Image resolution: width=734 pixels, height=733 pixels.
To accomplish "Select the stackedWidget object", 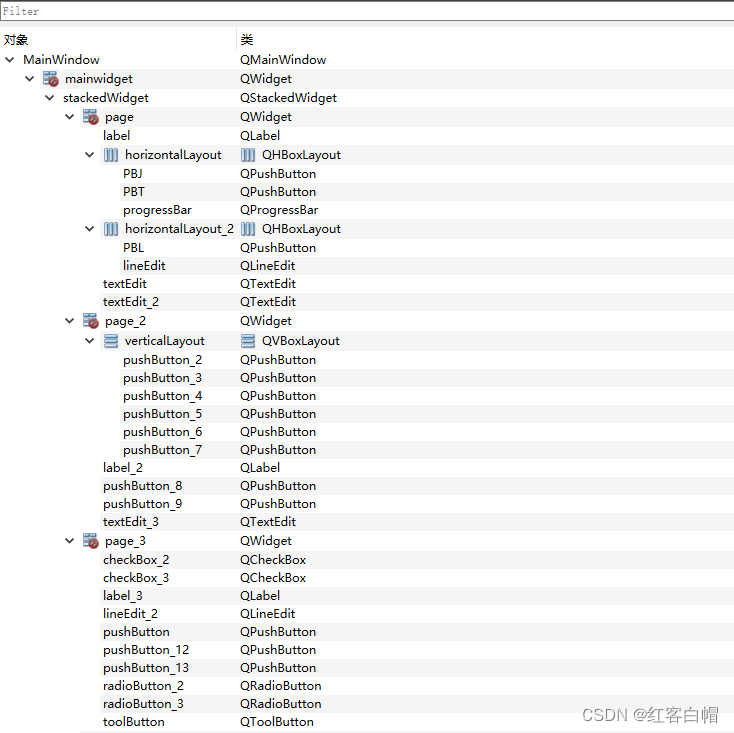I will 106,98.
